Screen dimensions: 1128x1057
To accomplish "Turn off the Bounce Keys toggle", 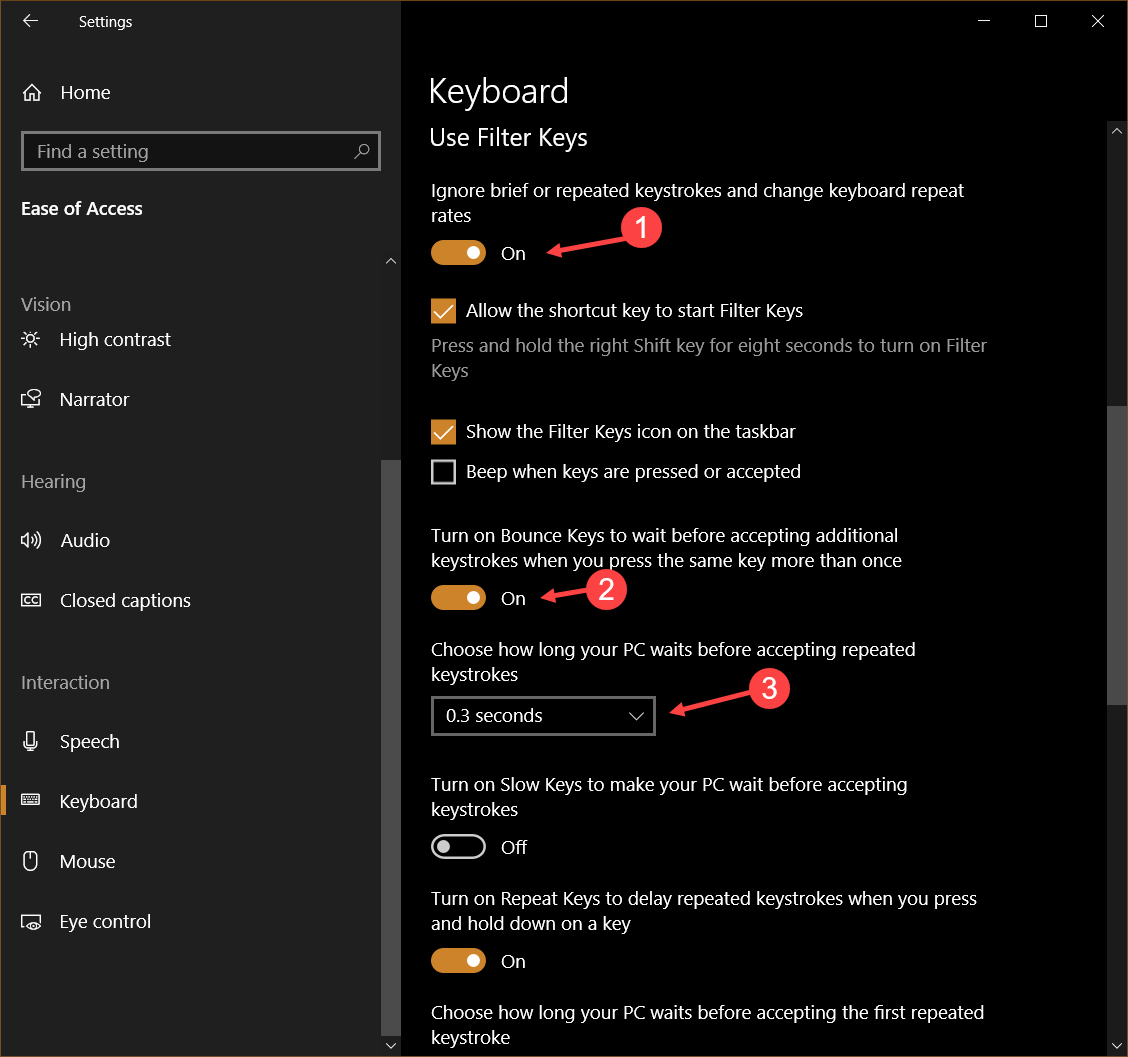I will 458,598.
